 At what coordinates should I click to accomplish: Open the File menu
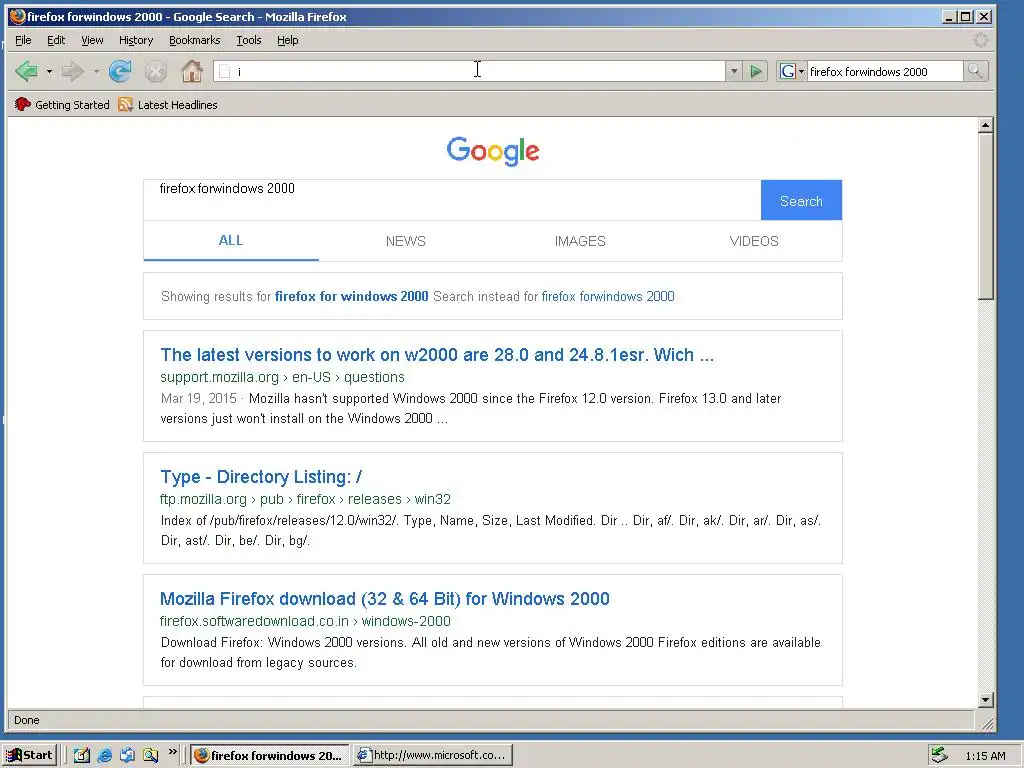click(x=23, y=40)
